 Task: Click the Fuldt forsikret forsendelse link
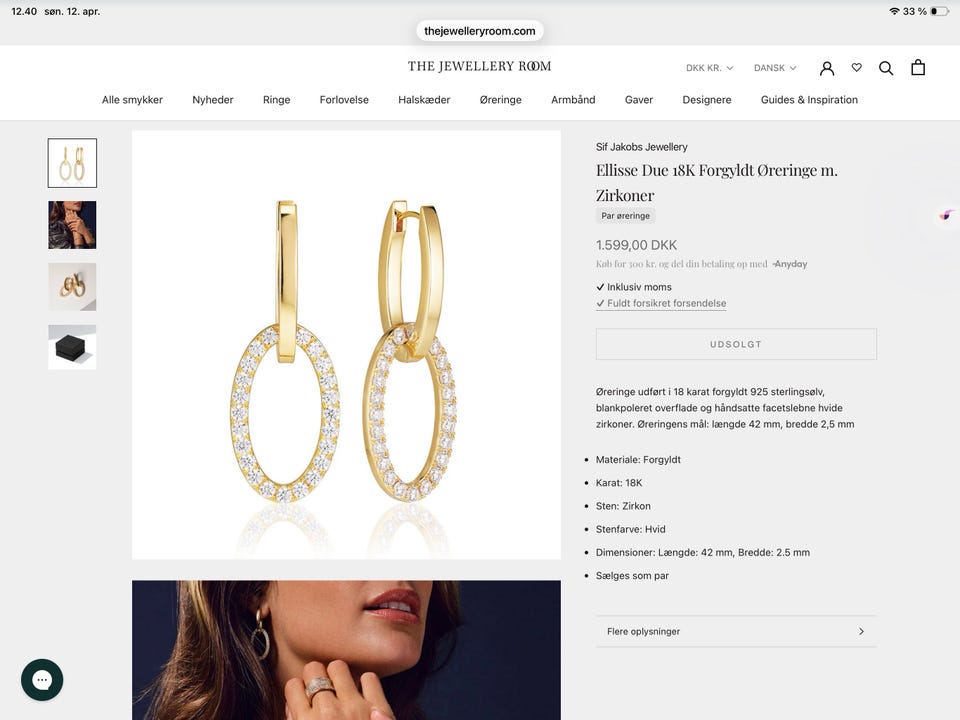(x=666, y=303)
